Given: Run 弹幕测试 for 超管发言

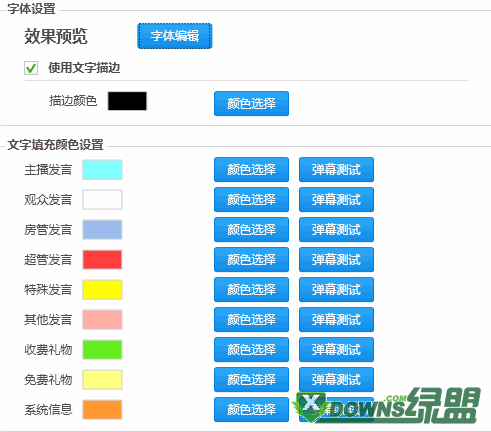Looking at the screenshot, I should [336, 260].
